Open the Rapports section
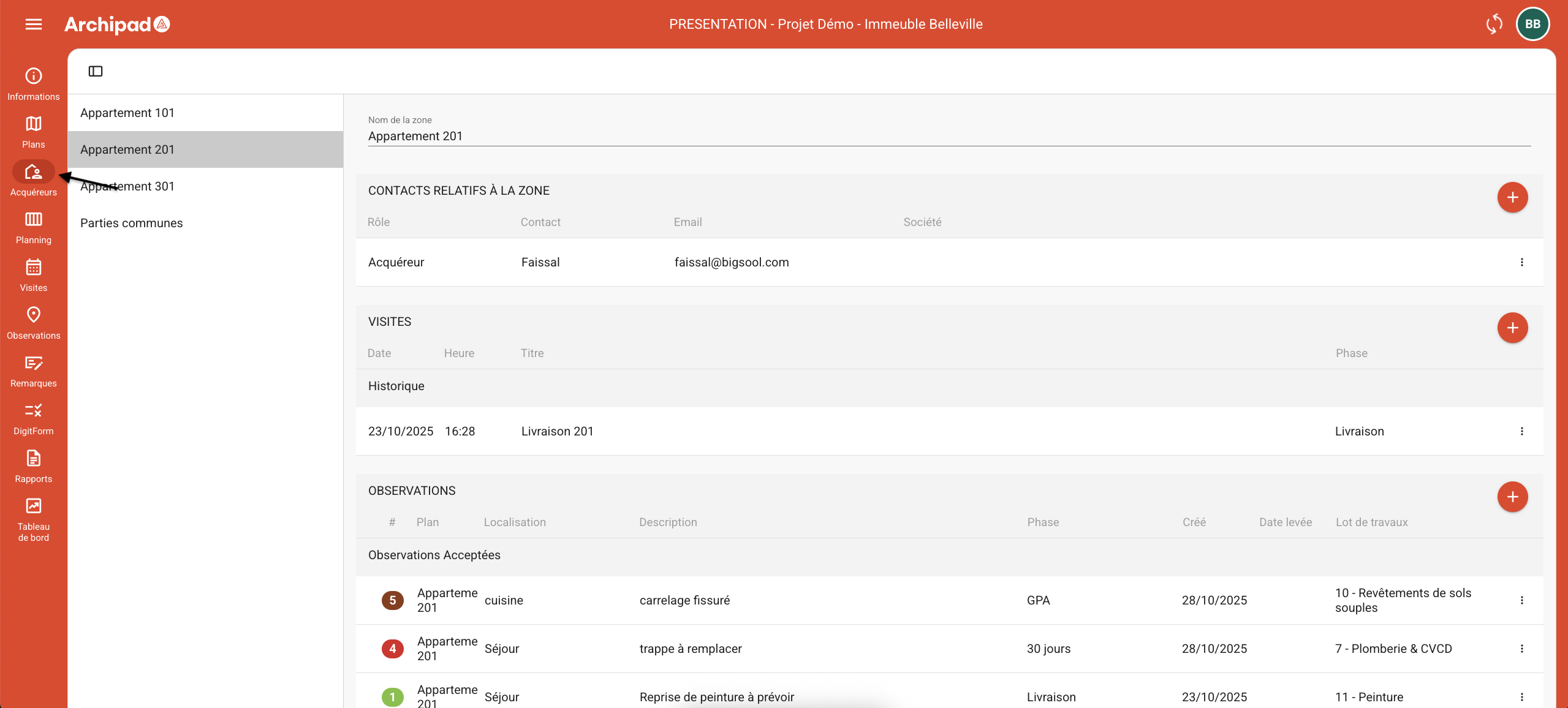The width and height of the screenshot is (1568, 708). click(x=34, y=465)
